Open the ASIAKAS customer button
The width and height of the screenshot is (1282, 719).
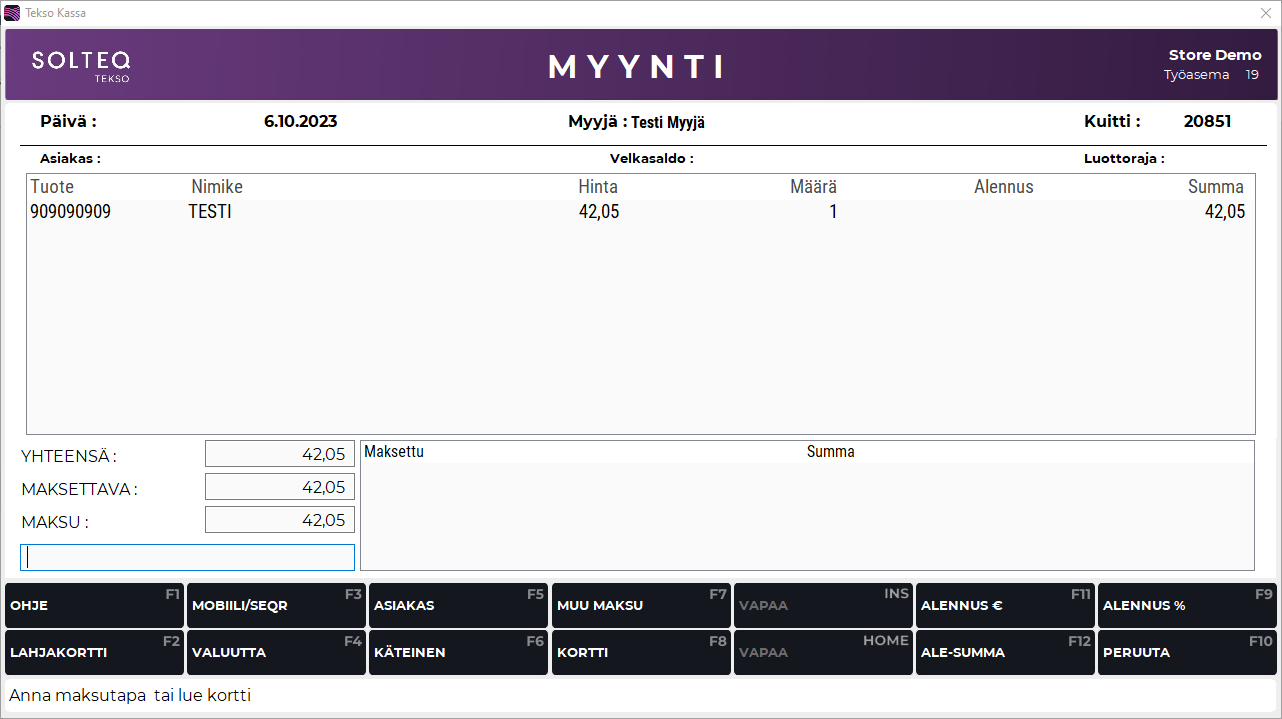(458, 605)
